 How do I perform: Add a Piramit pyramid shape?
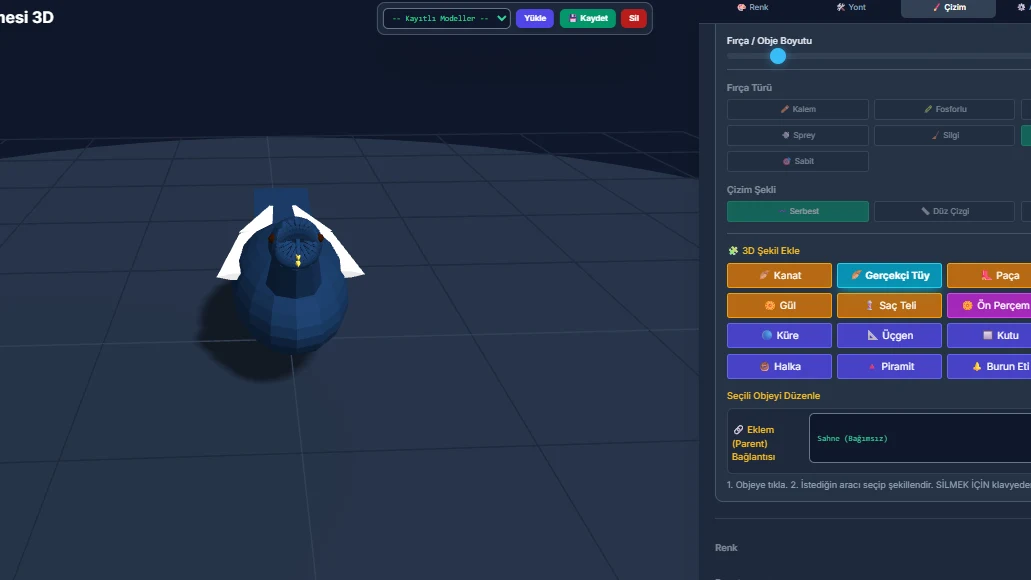click(x=889, y=366)
